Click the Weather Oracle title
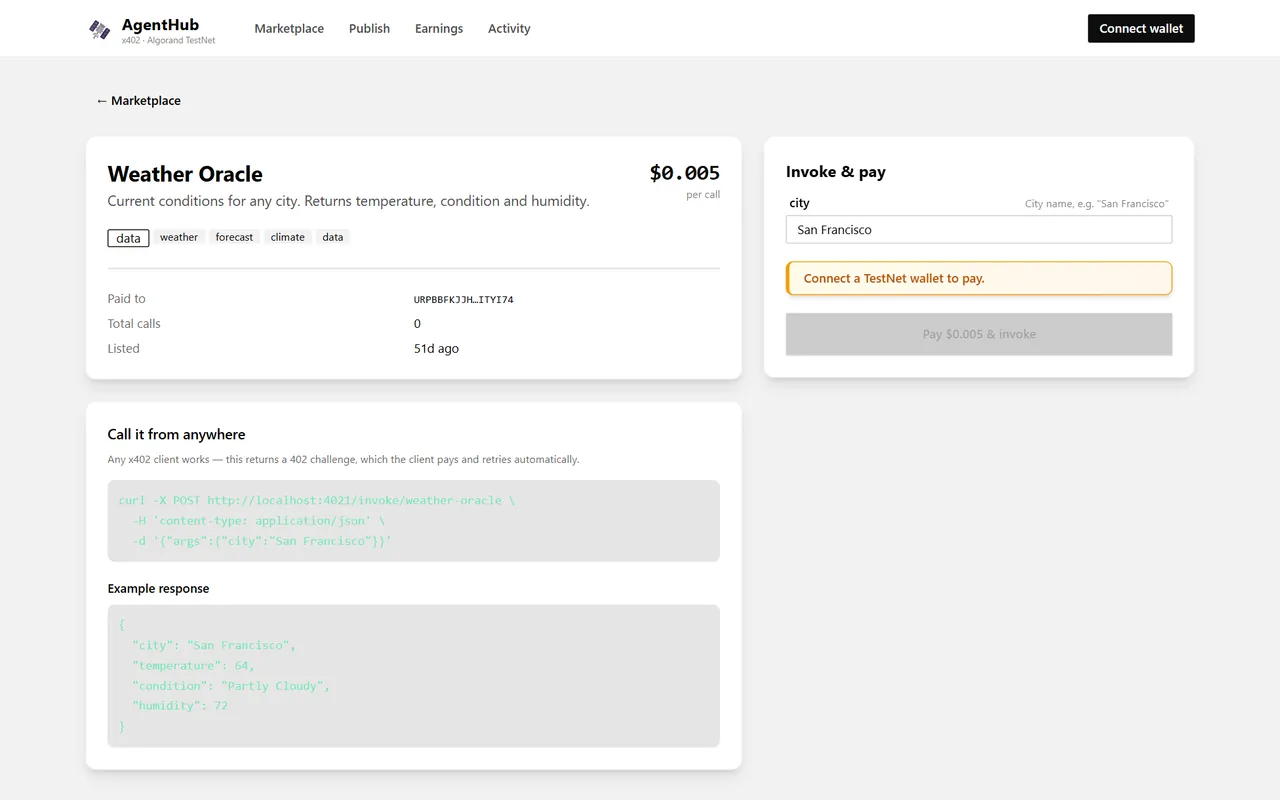Image resolution: width=1280 pixels, height=800 pixels. pyautogui.click(x=185, y=174)
